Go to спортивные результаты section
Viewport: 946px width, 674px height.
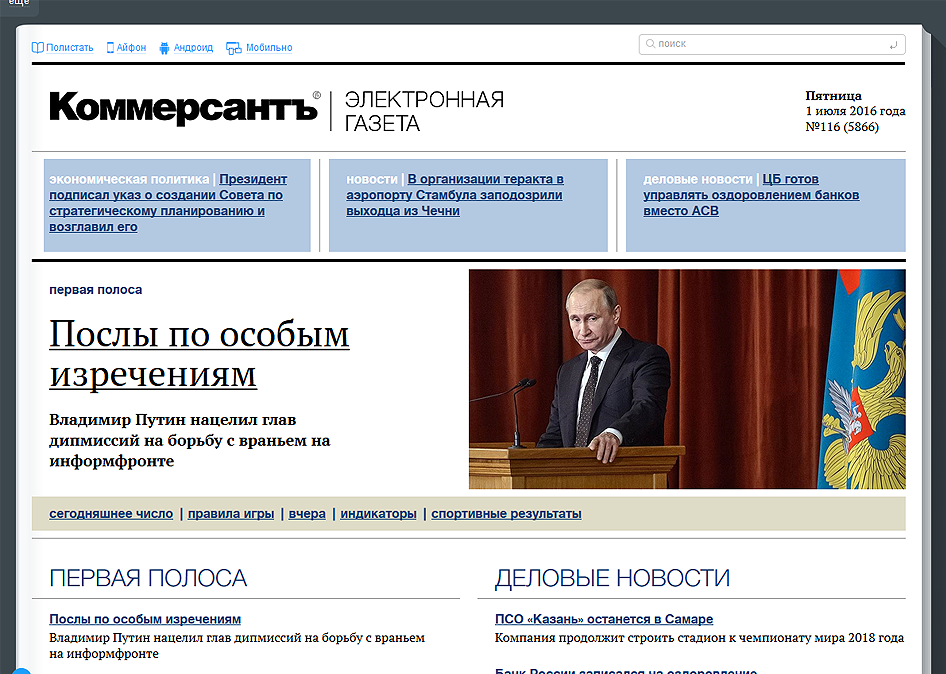point(506,514)
